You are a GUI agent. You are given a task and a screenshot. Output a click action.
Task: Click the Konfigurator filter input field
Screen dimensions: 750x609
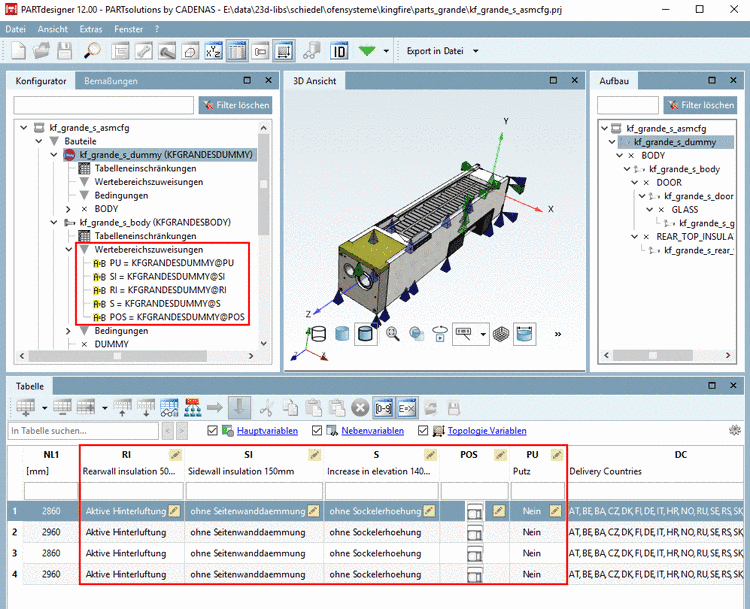point(104,105)
